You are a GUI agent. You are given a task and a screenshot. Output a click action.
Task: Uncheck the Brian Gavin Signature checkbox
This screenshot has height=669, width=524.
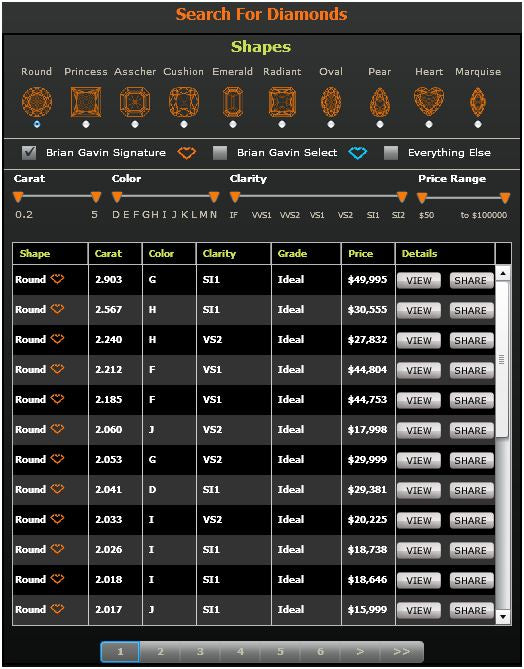point(29,153)
